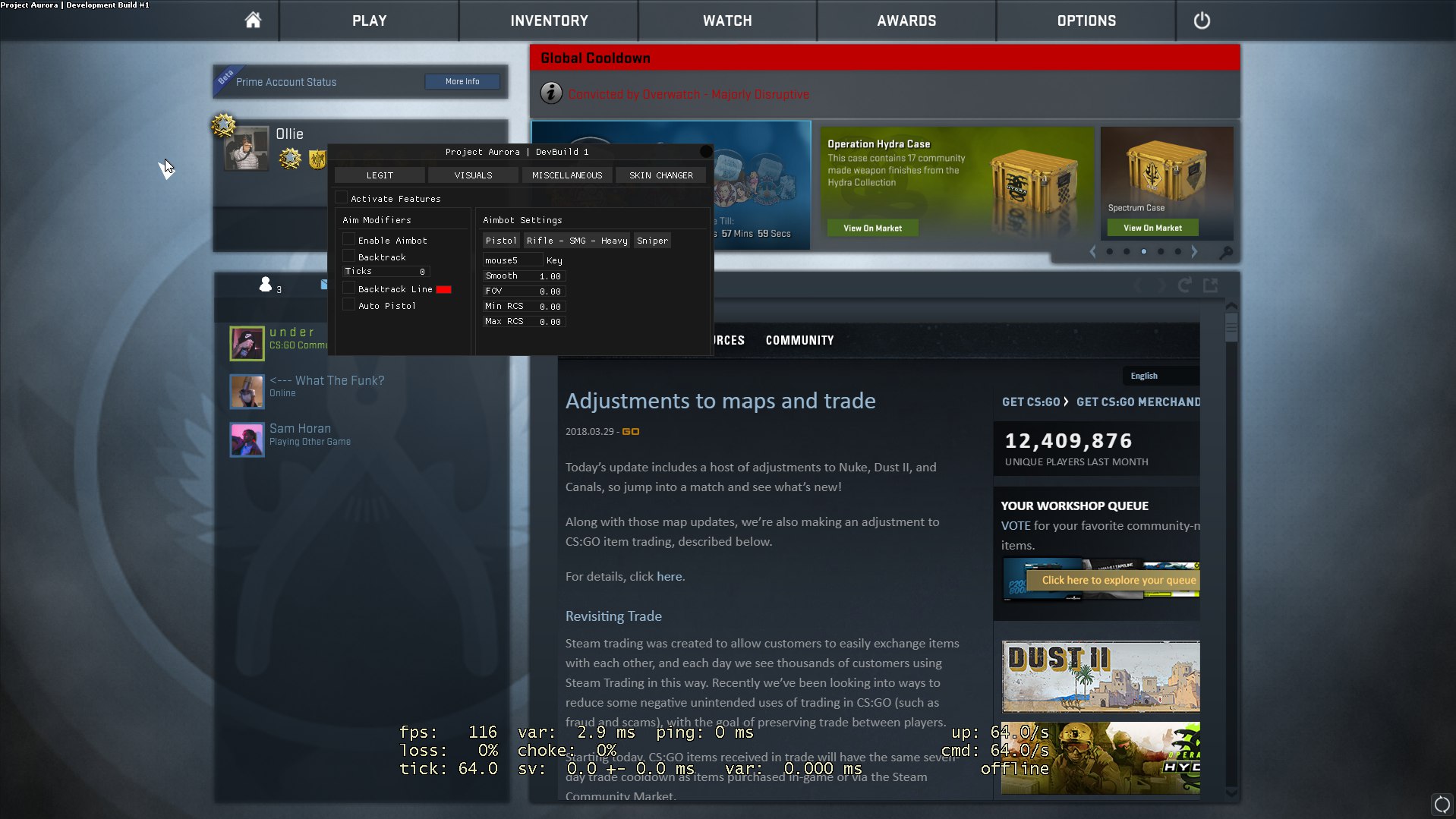
Task: Select the Rifle - SMG - Heavy button
Action: tap(577, 241)
